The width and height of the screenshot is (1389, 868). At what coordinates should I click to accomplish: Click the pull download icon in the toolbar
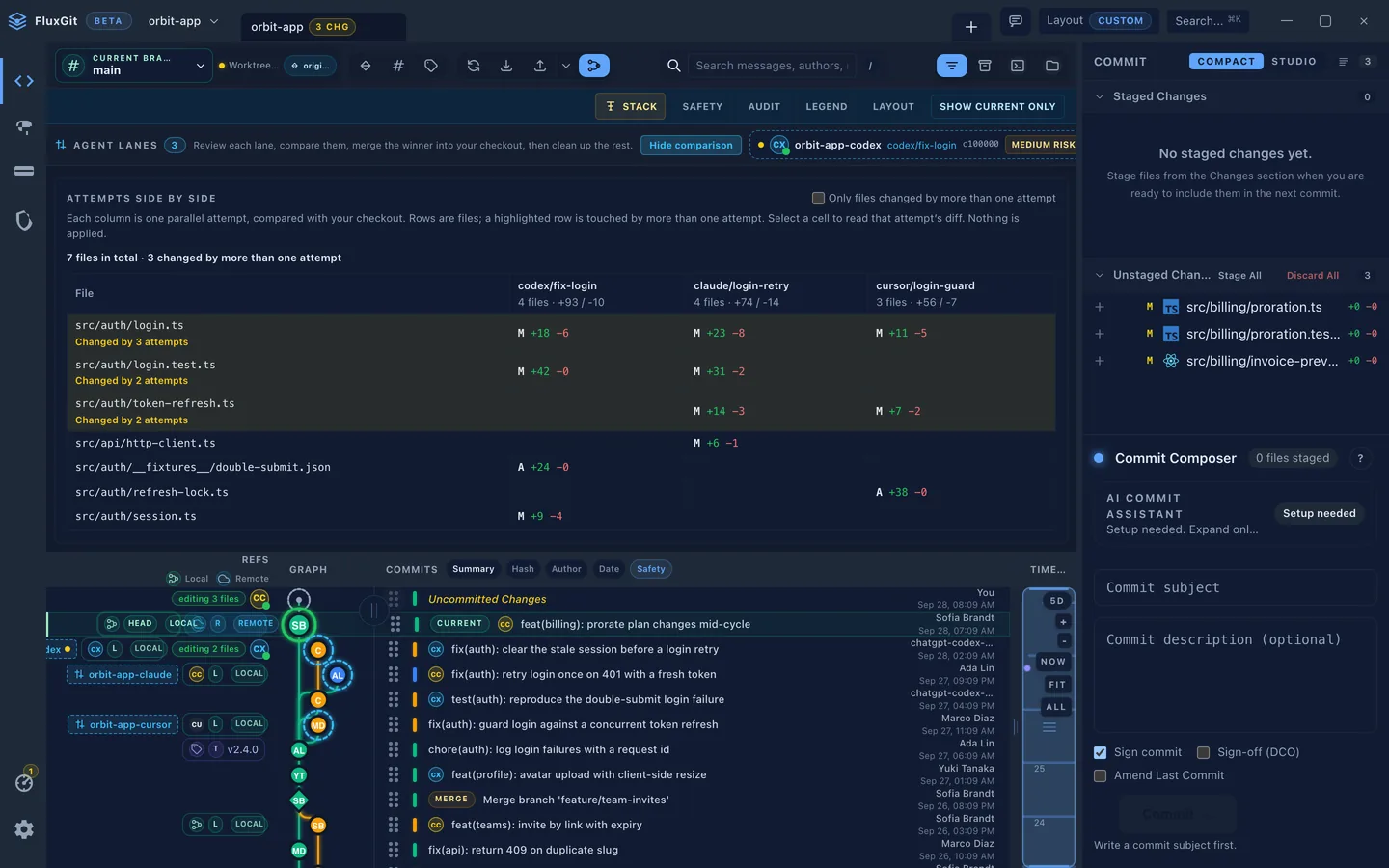pos(506,66)
